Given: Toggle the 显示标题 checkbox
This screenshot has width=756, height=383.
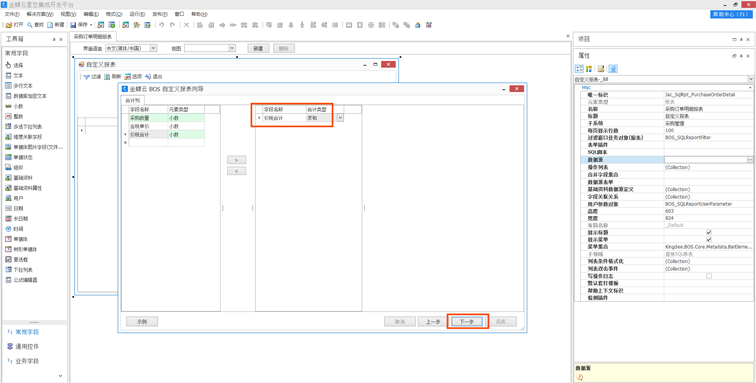Looking at the screenshot, I should coord(709,233).
